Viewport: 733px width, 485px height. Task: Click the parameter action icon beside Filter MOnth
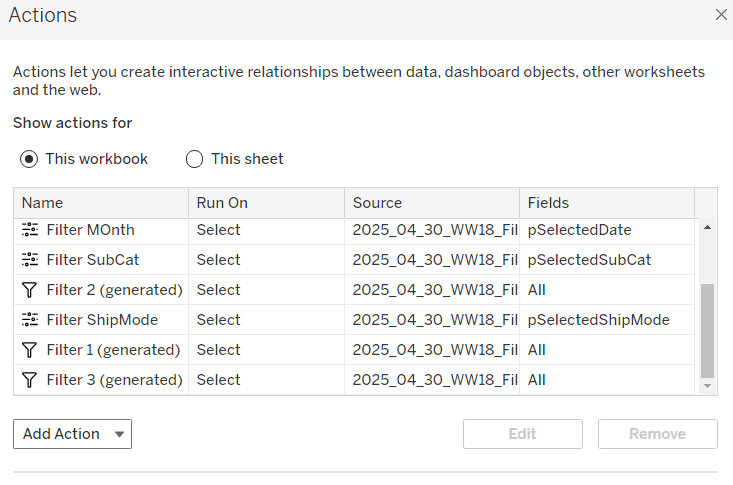tap(29, 230)
